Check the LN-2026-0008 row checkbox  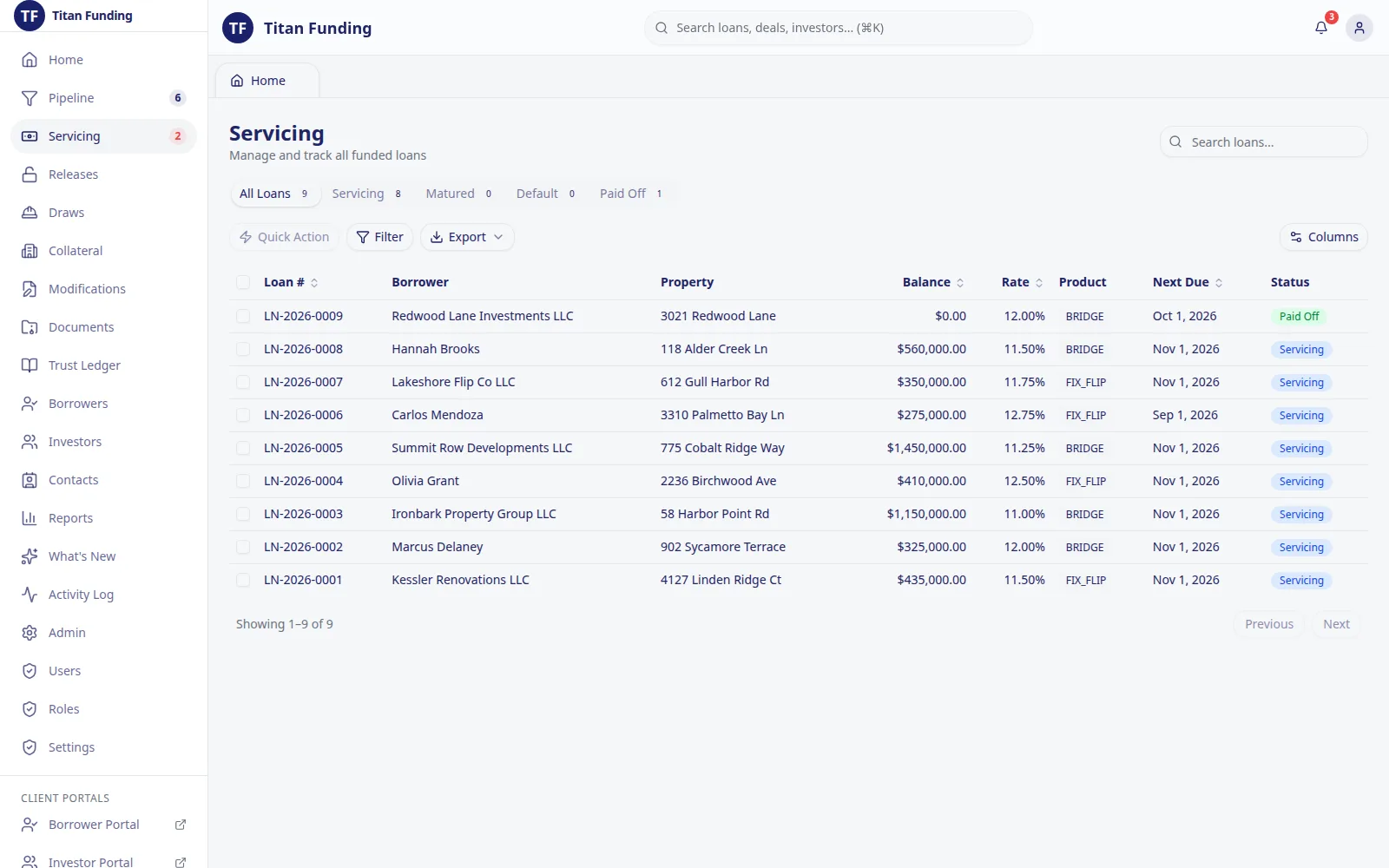(x=243, y=349)
